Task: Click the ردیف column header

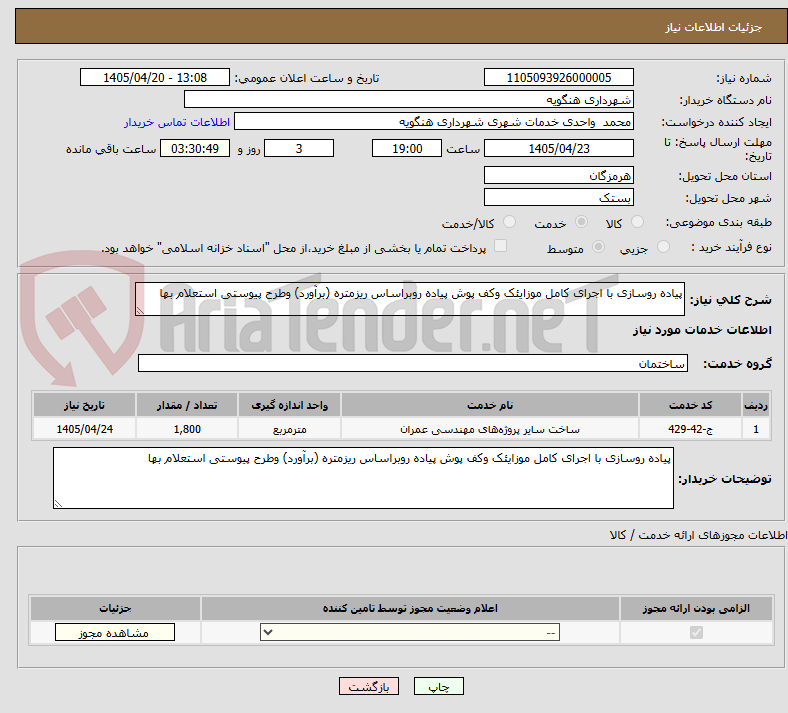Action: 756,405
